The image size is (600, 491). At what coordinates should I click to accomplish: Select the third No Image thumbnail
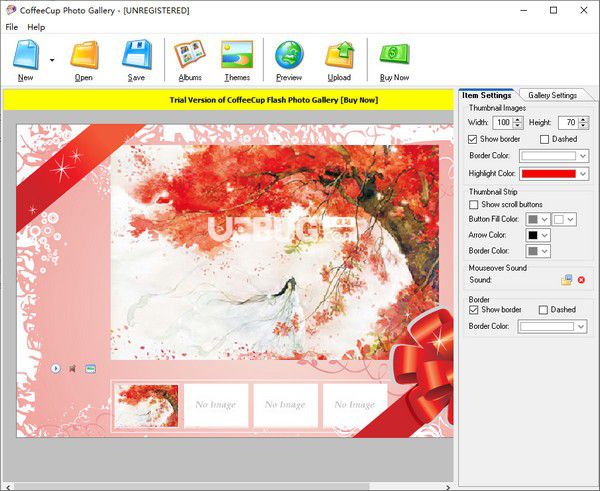pos(285,405)
